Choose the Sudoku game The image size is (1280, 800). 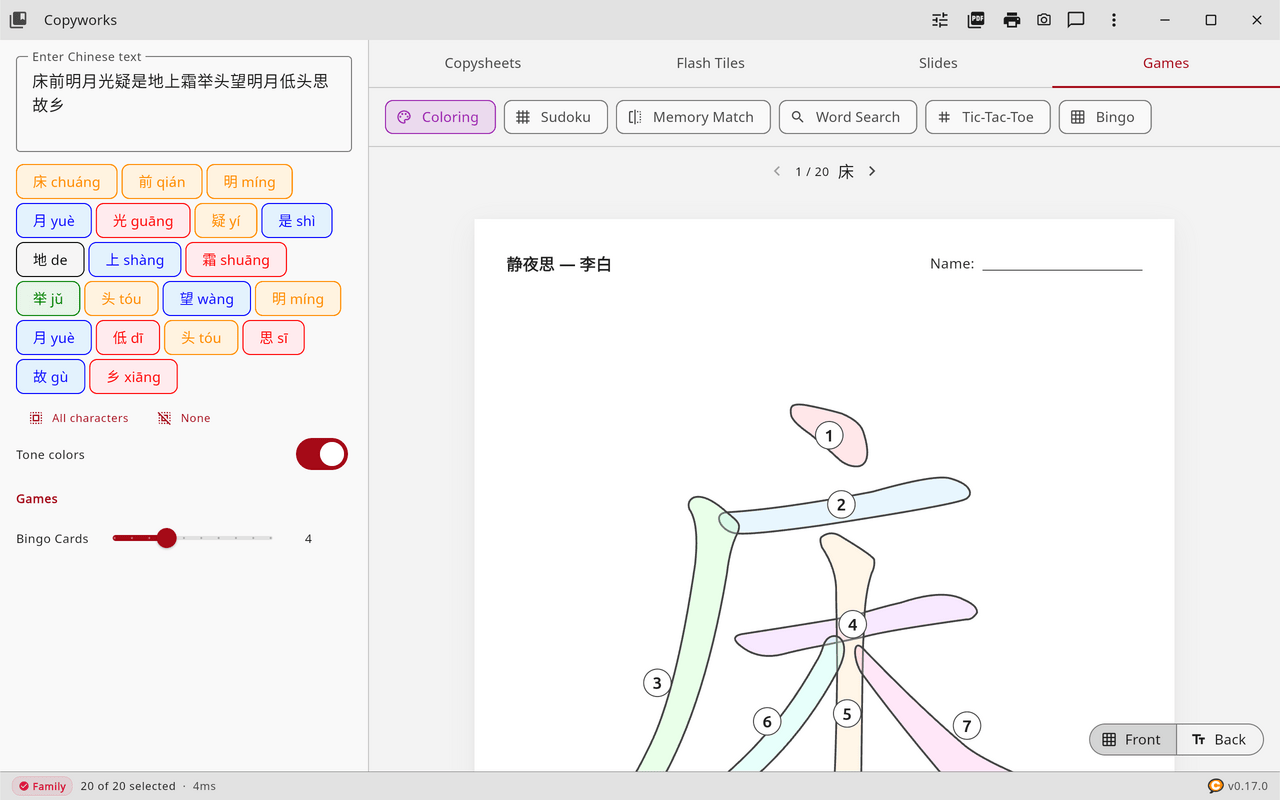click(x=555, y=117)
